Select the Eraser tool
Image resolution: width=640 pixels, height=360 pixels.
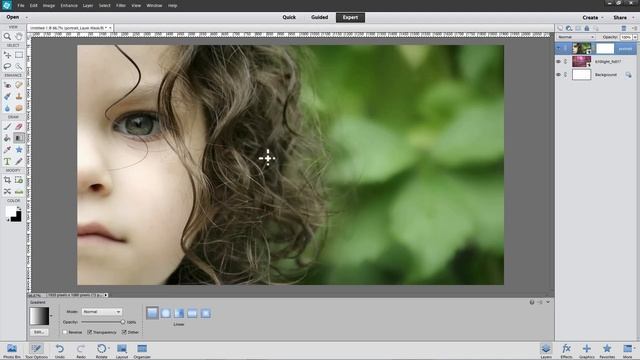tap(19, 127)
